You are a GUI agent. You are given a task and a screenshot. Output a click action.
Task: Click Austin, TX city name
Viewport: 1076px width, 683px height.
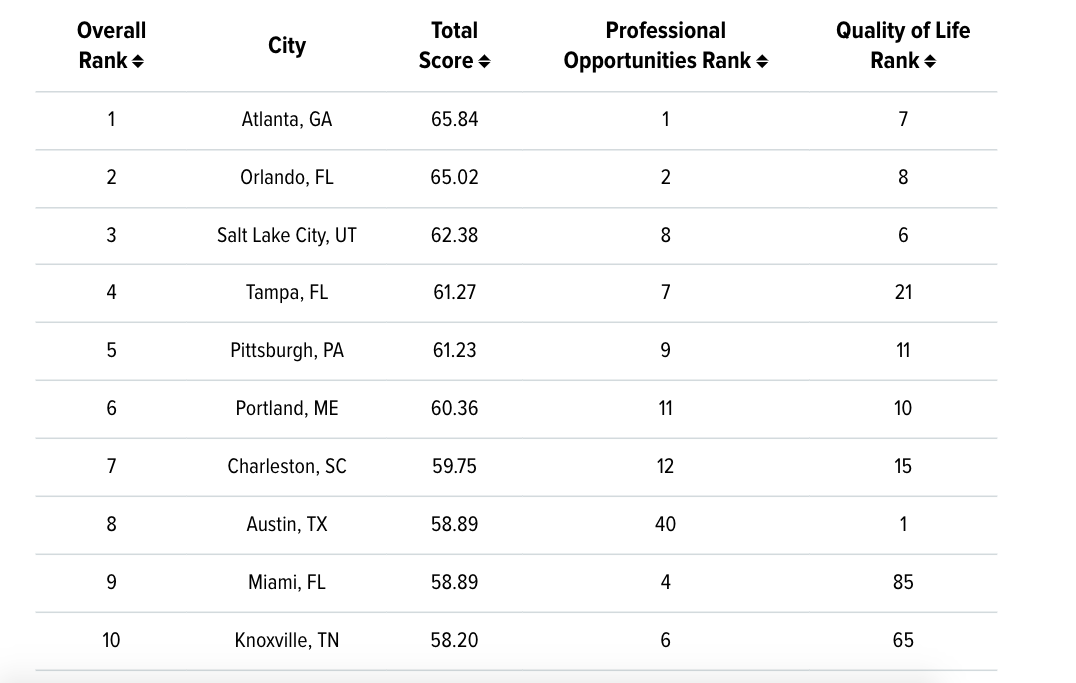tap(287, 524)
